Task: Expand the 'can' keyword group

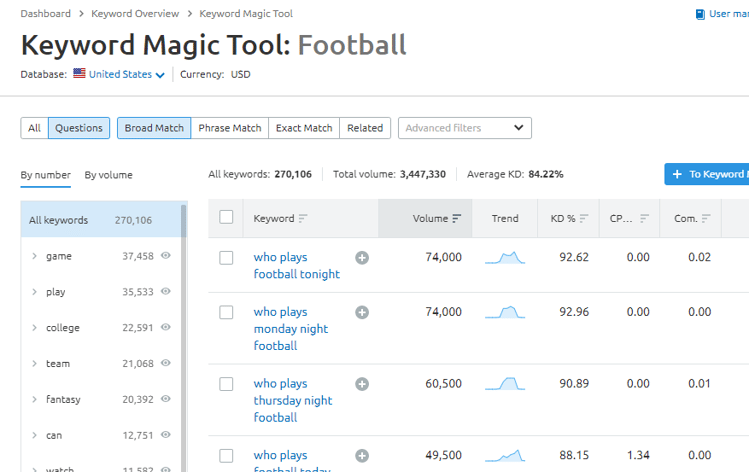Action: coord(34,435)
